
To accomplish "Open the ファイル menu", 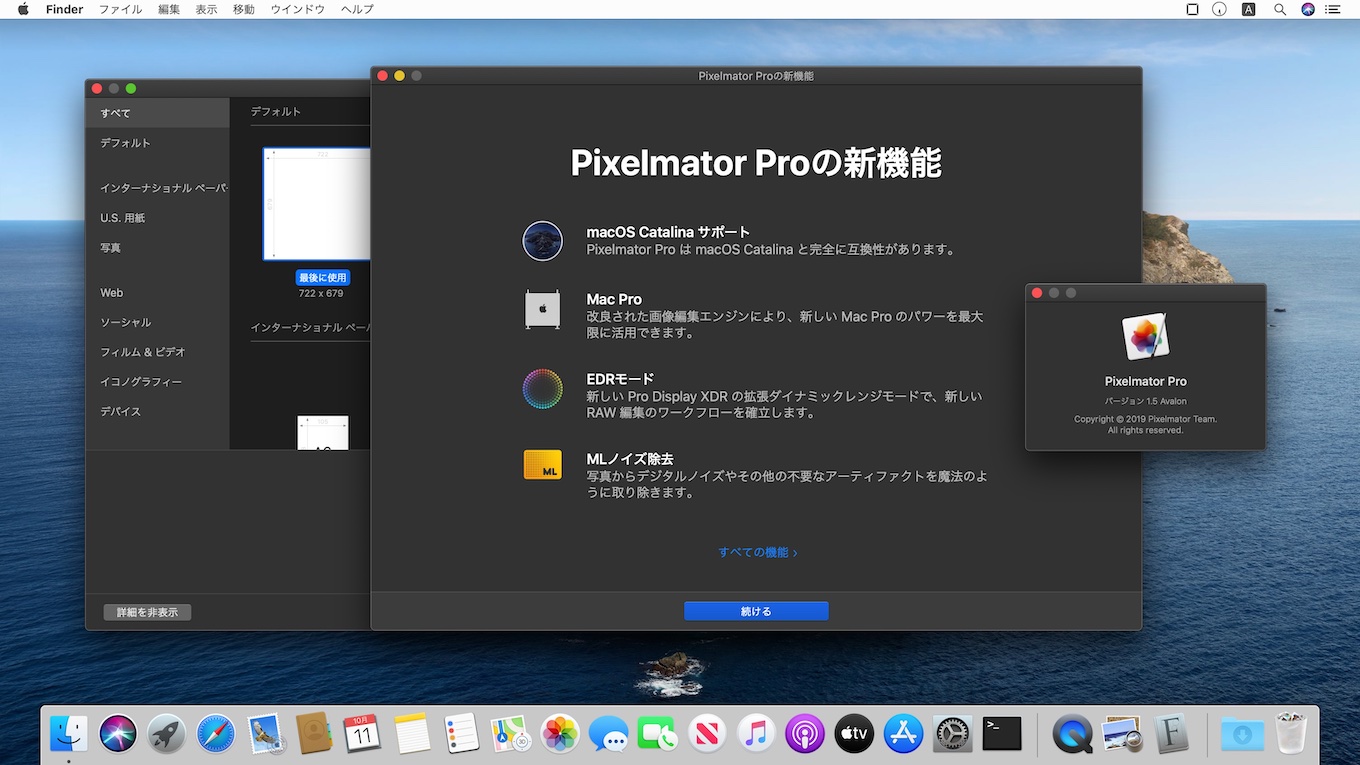I will pos(120,9).
